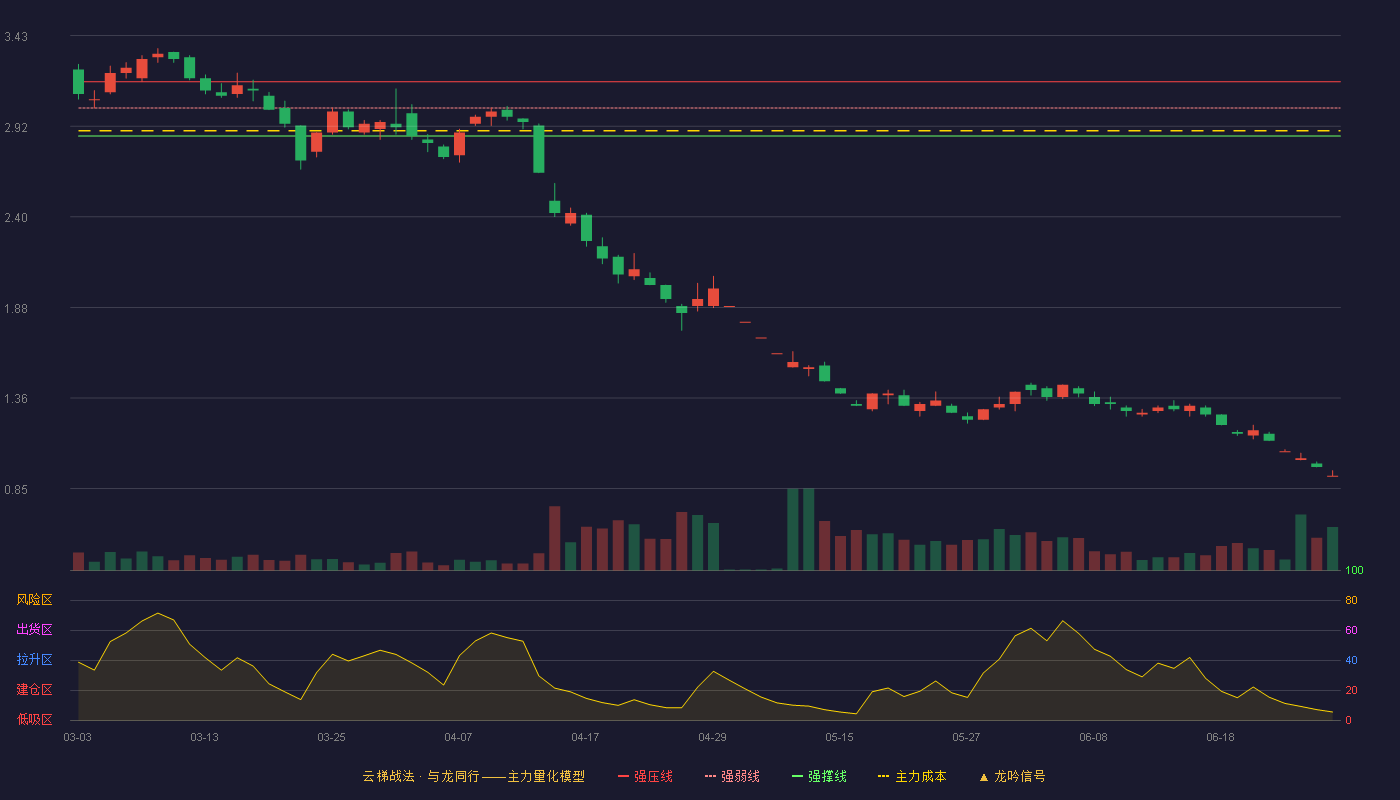This screenshot has width=1400, height=800.
Task: Toggle the 强压线 legend item
Action: point(645,776)
